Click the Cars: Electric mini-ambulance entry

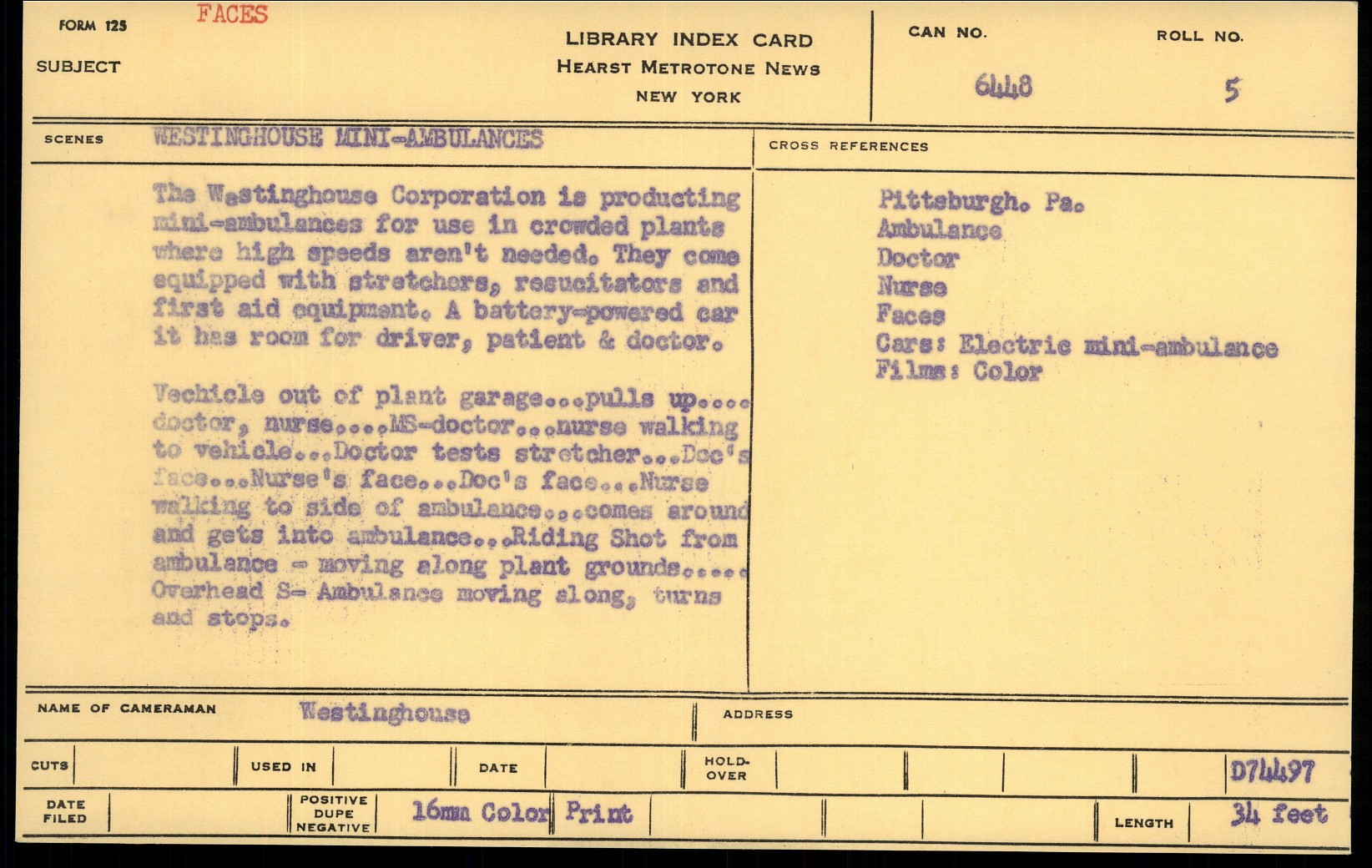(x=1076, y=345)
